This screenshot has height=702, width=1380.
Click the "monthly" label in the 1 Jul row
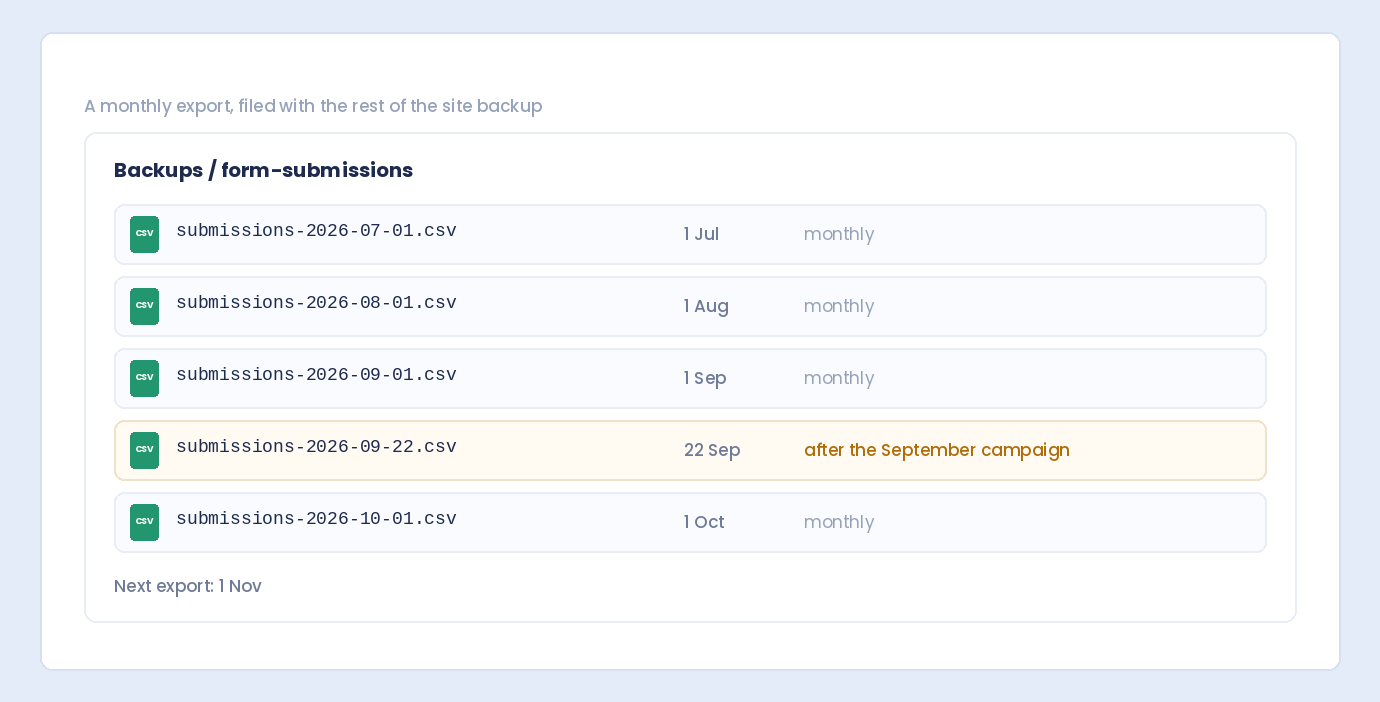[x=839, y=234]
